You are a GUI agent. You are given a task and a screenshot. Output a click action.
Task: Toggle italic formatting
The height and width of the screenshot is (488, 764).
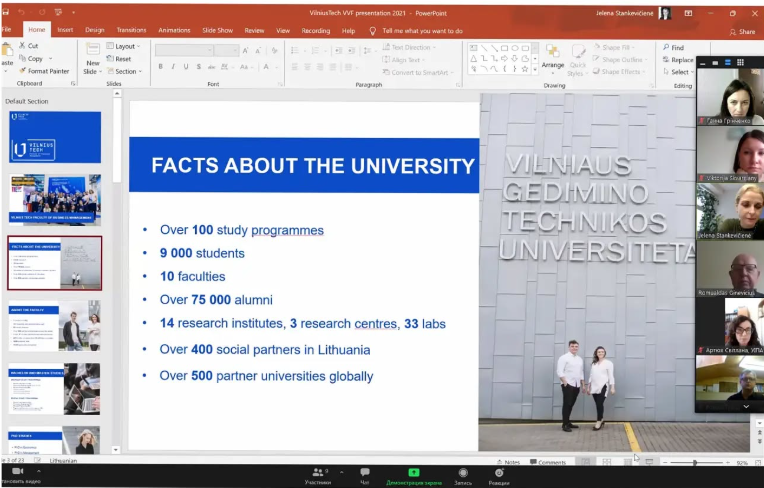pyautogui.click(x=173, y=67)
